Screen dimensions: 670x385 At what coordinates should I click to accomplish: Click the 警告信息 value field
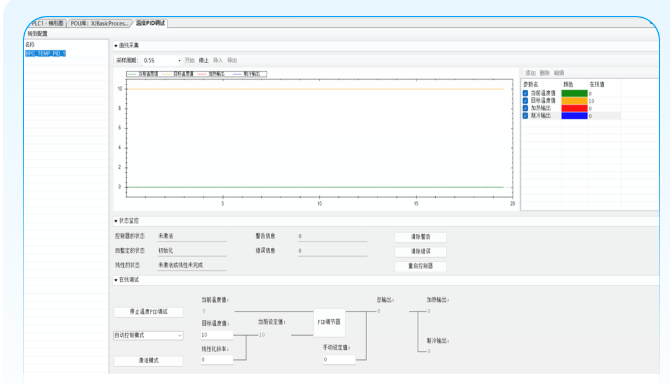332,236
